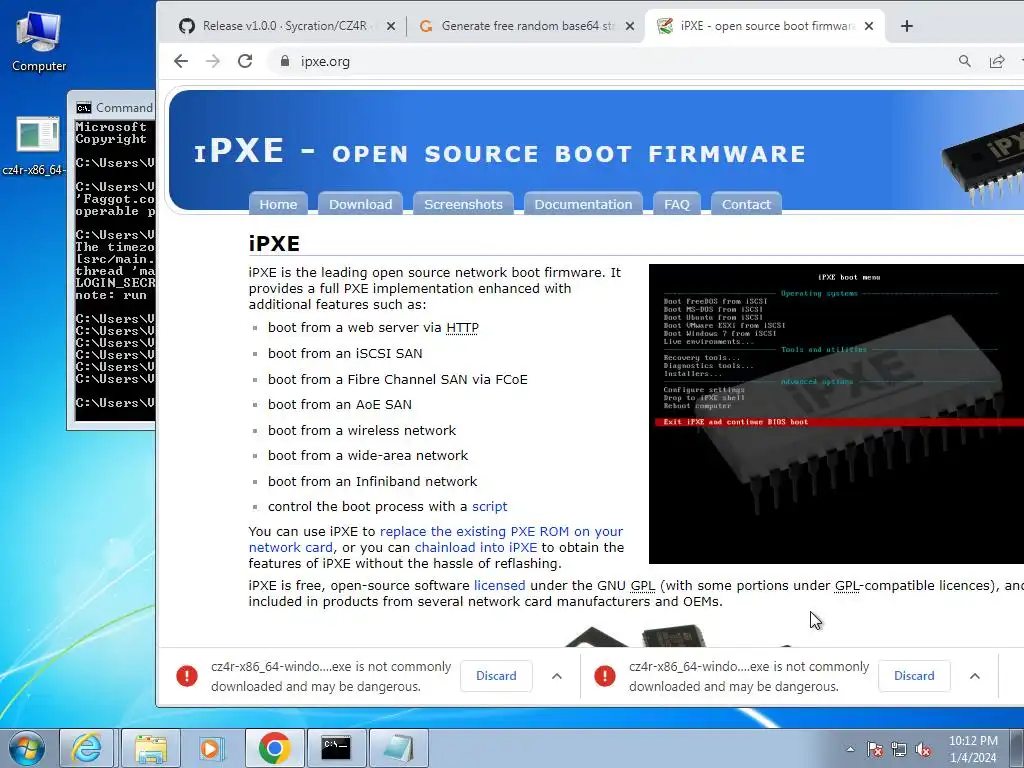Open the Documentation navigation tab
Image resolution: width=1024 pixels, height=768 pixels.
tap(583, 204)
